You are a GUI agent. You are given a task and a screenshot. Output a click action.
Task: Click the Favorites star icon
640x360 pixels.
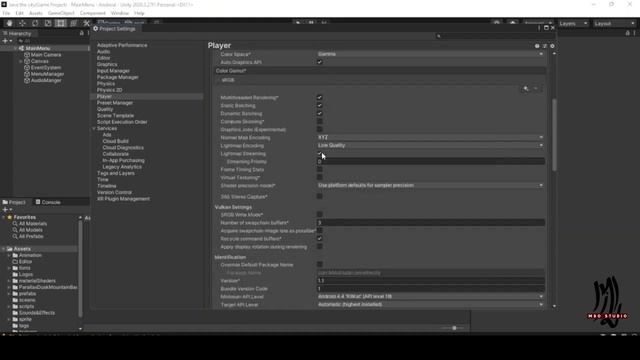coord(10,217)
